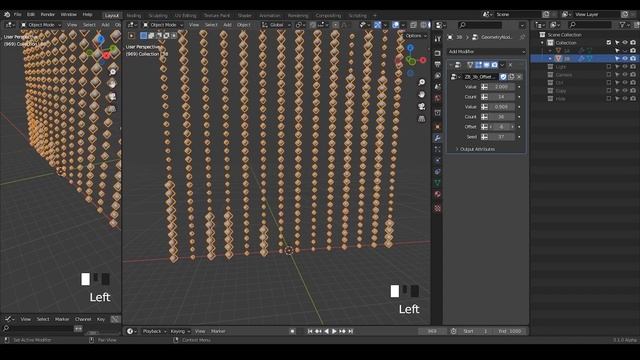
Task: Toggle camera view gizmo in main viewport
Action: (422, 107)
